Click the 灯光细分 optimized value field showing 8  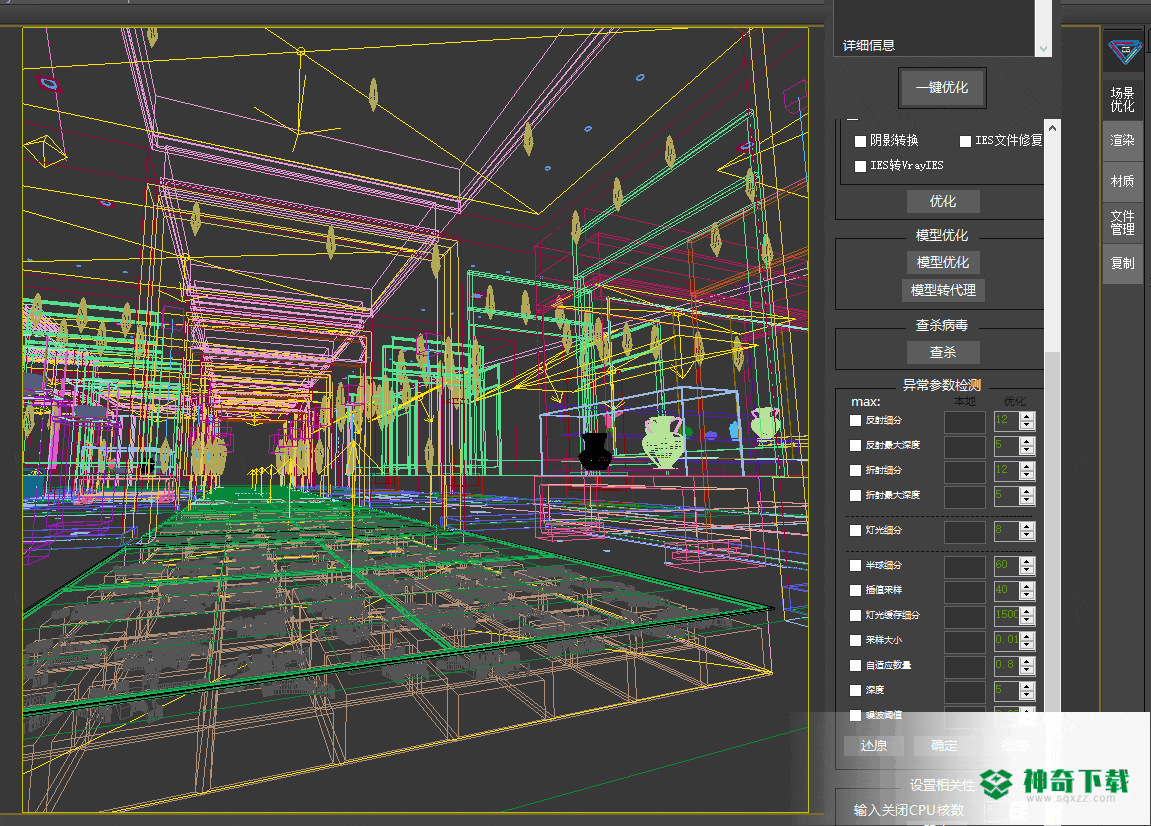point(1006,530)
